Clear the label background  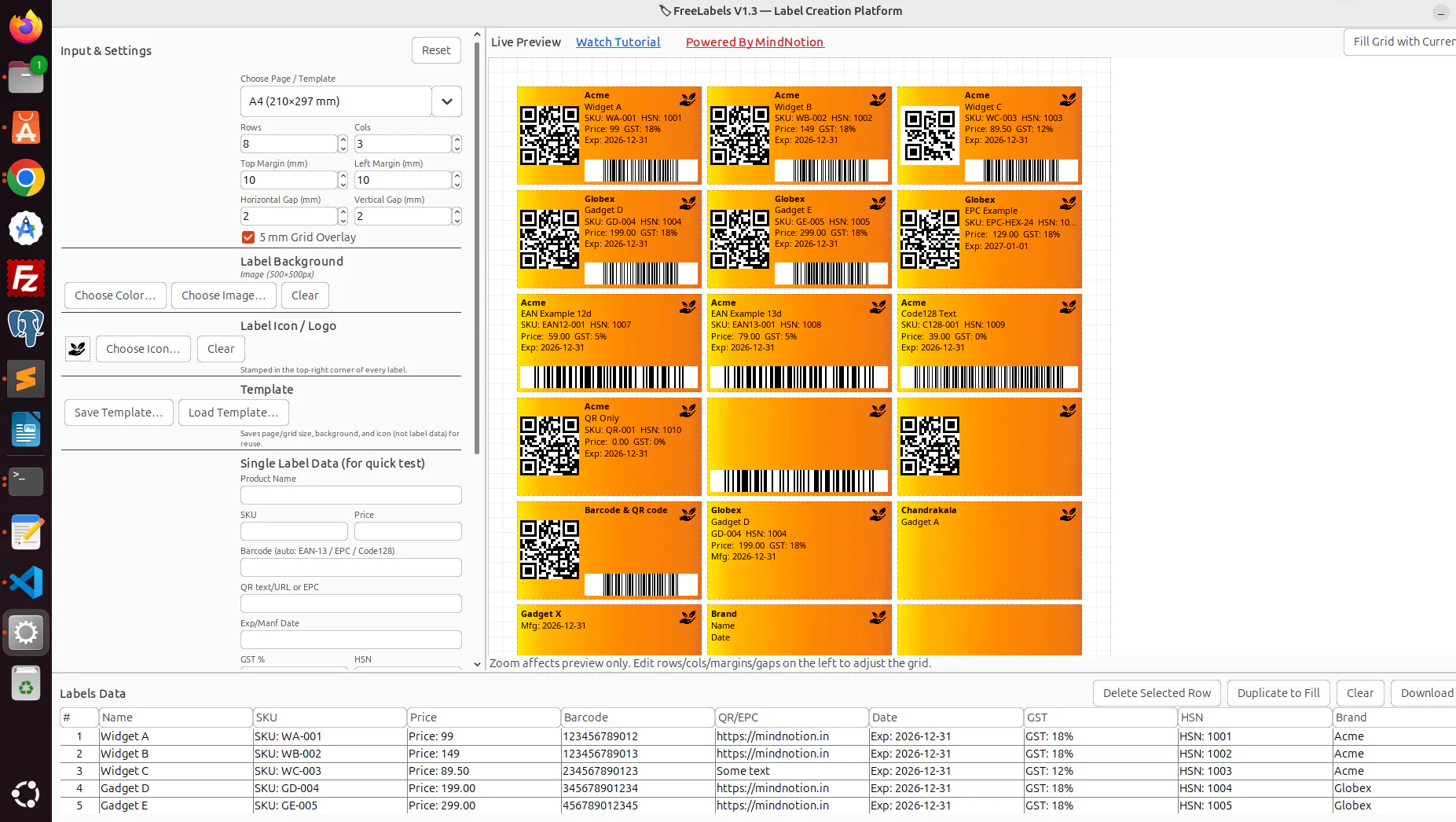coord(305,295)
